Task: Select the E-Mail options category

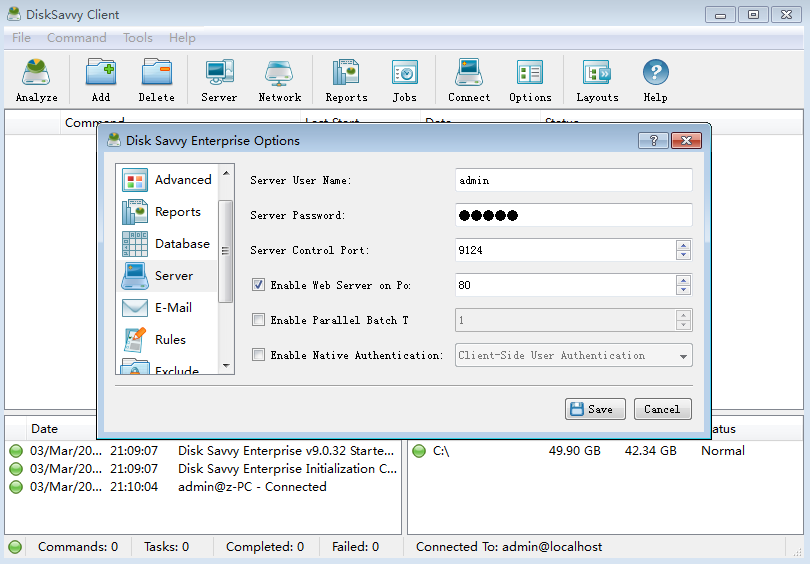Action: pyautogui.click(x=167, y=308)
